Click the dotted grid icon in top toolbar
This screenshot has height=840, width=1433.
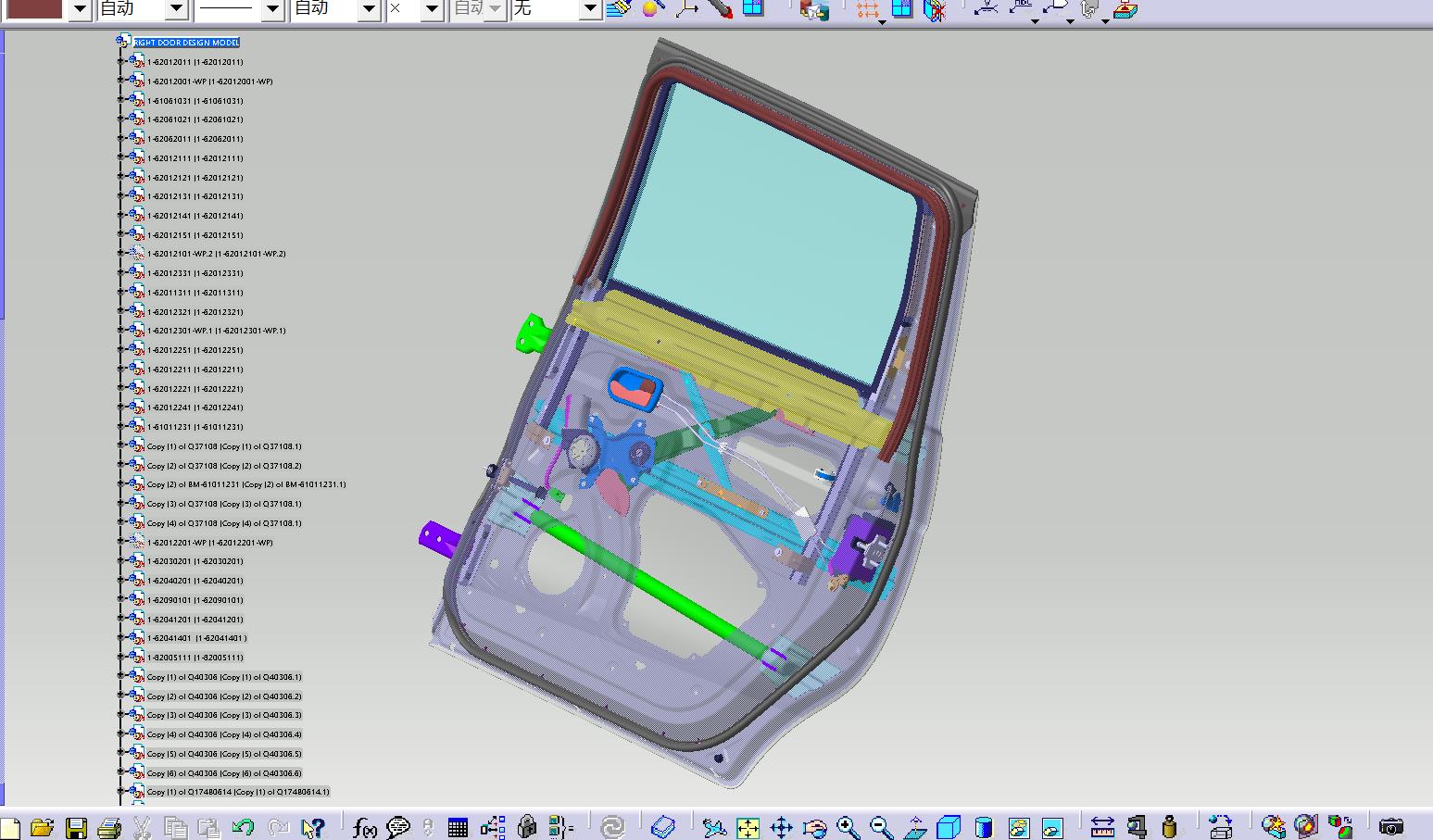pos(868,9)
